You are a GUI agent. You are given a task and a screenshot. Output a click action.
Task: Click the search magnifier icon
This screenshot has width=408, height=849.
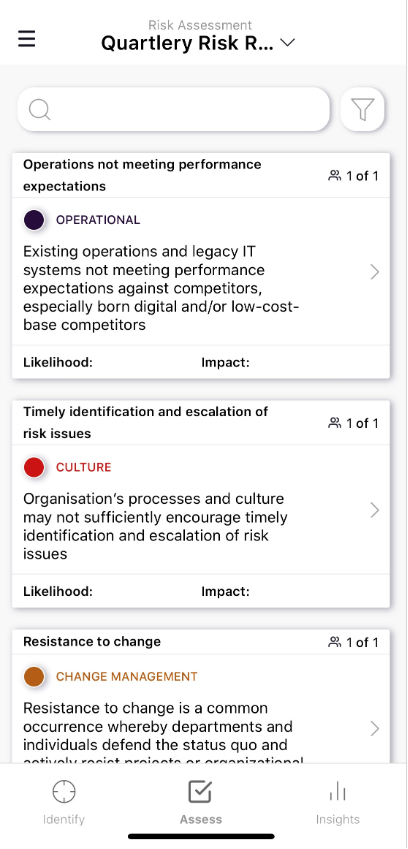(40, 110)
